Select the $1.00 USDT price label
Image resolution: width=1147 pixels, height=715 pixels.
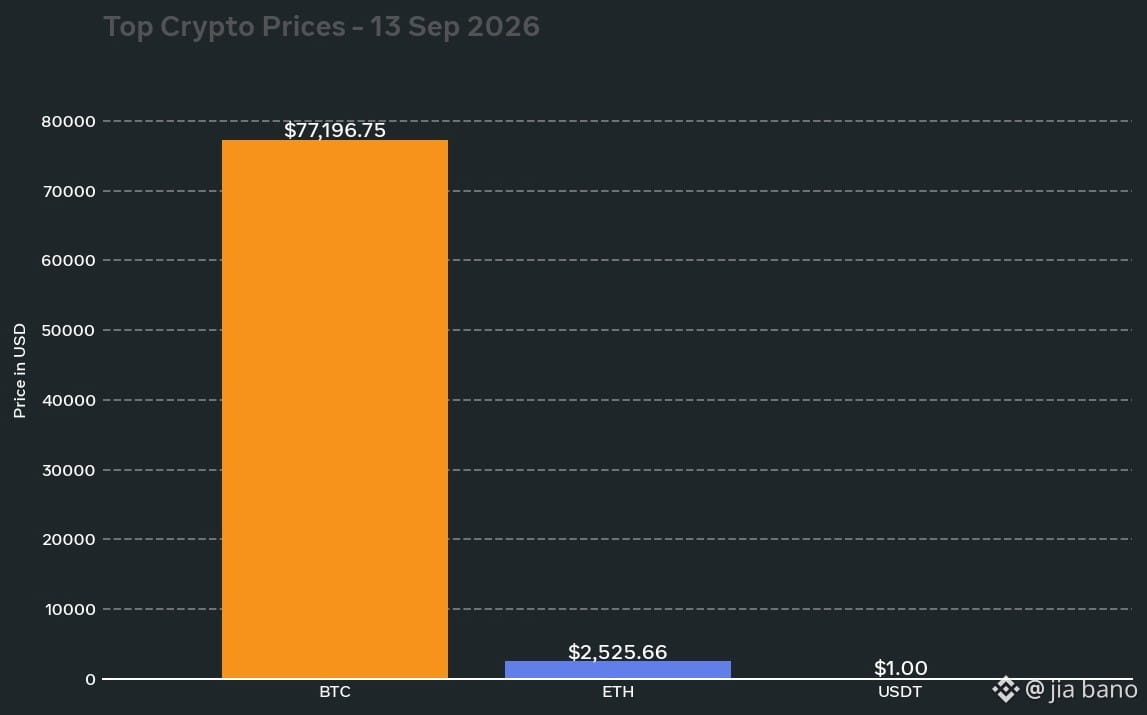coord(900,668)
